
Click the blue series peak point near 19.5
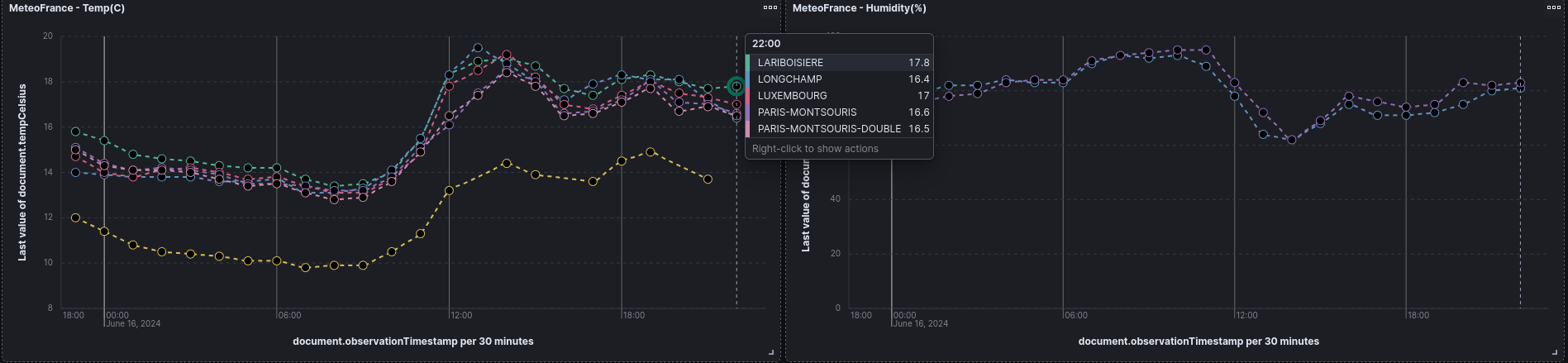coord(478,48)
